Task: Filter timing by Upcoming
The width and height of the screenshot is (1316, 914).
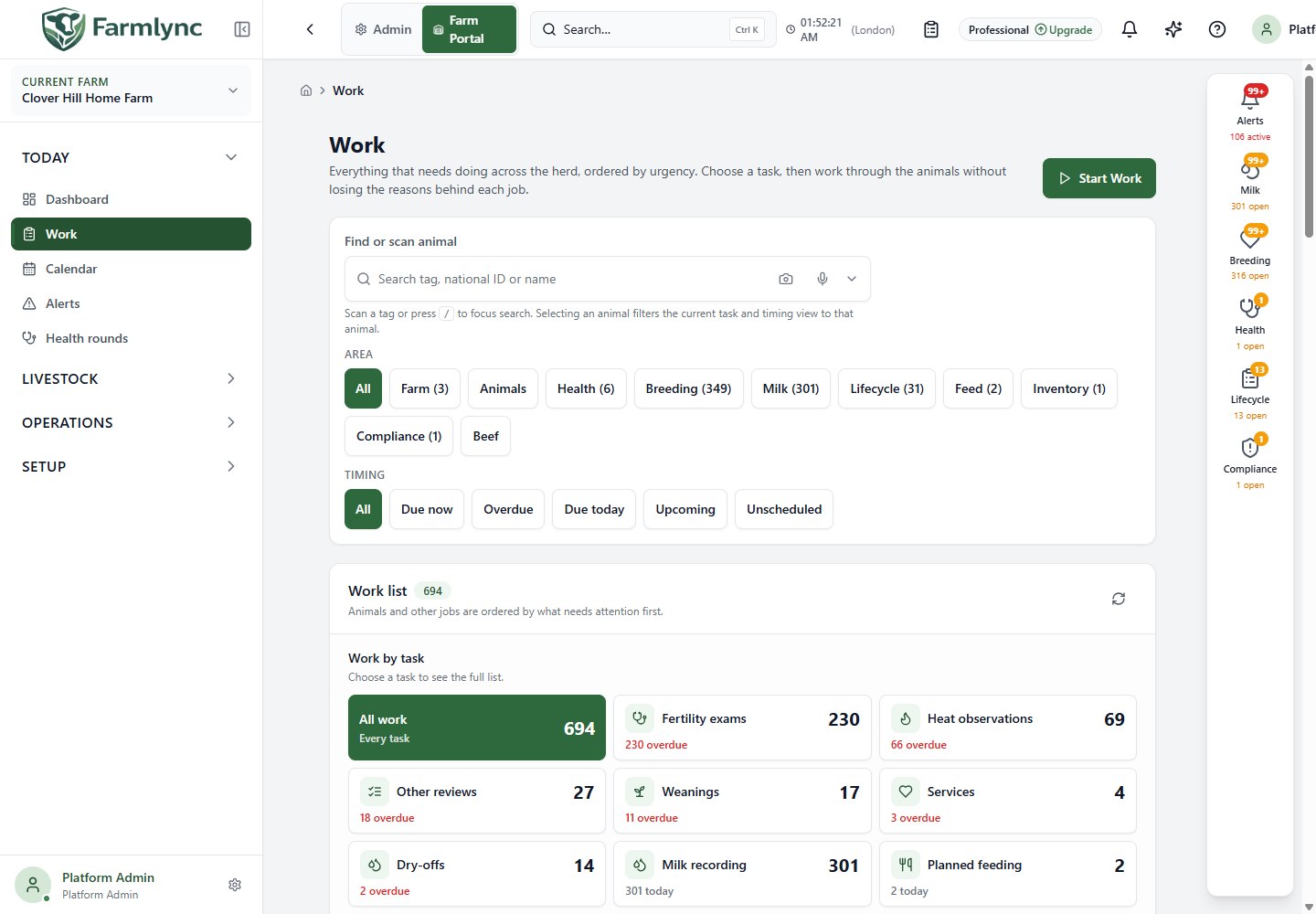Action: 685,509
